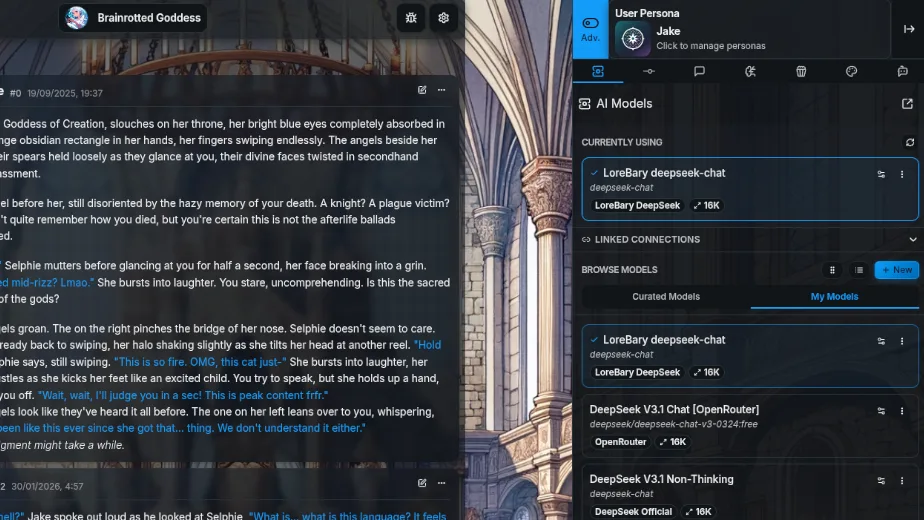Click the Jake persona avatar image
This screenshot has height=520, width=924.
click(x=632, y=39)
